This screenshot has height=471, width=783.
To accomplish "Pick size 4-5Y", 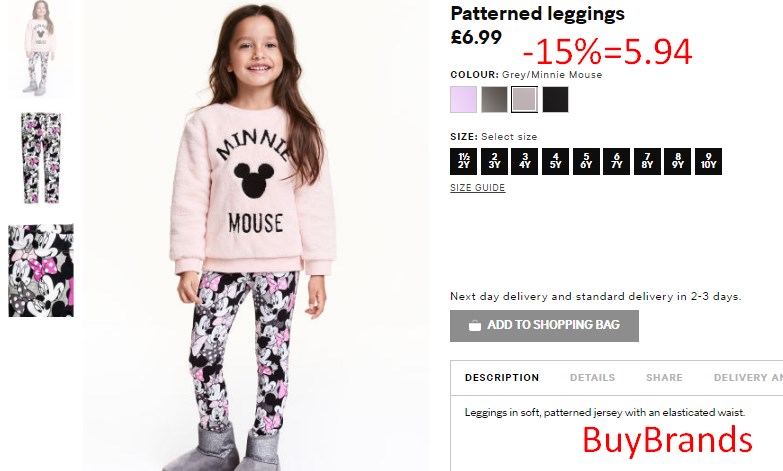I will point(555,161).
